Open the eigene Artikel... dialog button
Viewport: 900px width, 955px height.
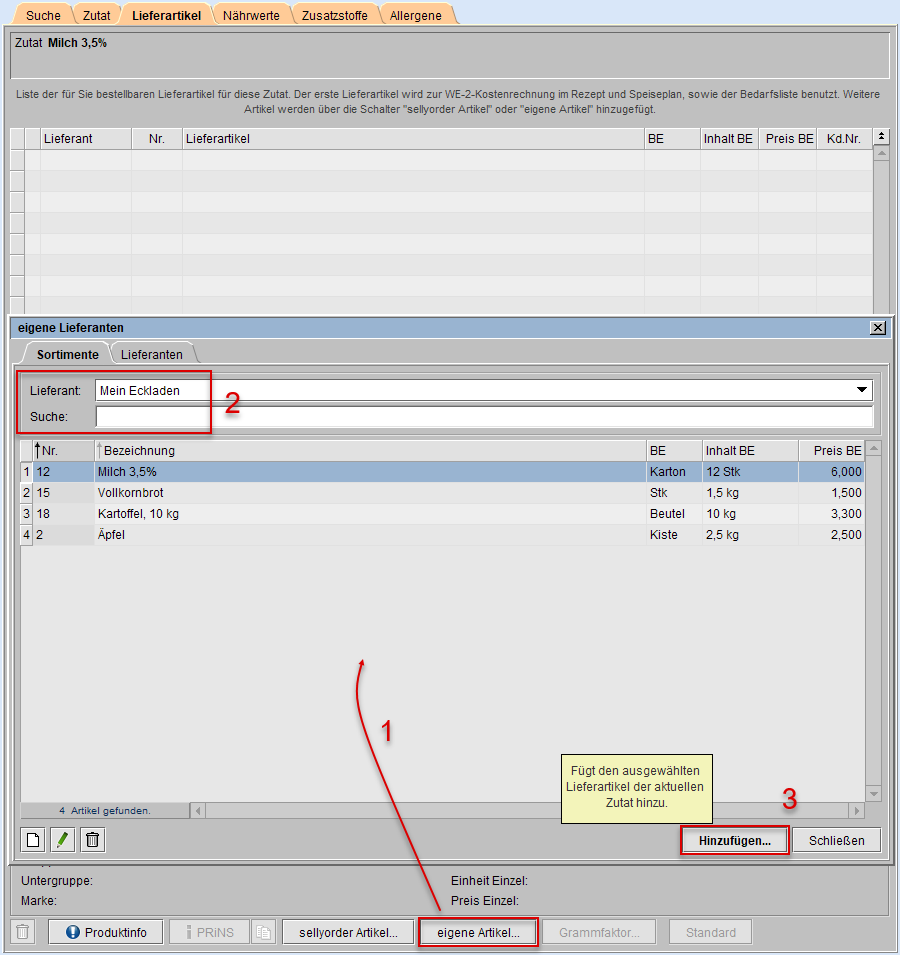[x=478, y=932]
